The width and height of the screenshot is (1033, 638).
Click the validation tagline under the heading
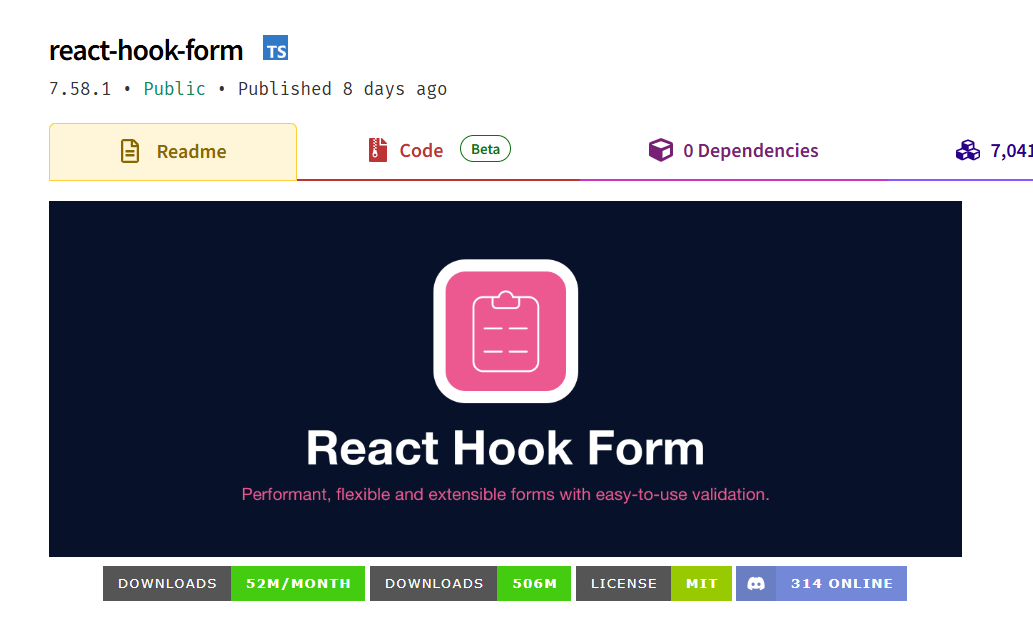(505, 493)
